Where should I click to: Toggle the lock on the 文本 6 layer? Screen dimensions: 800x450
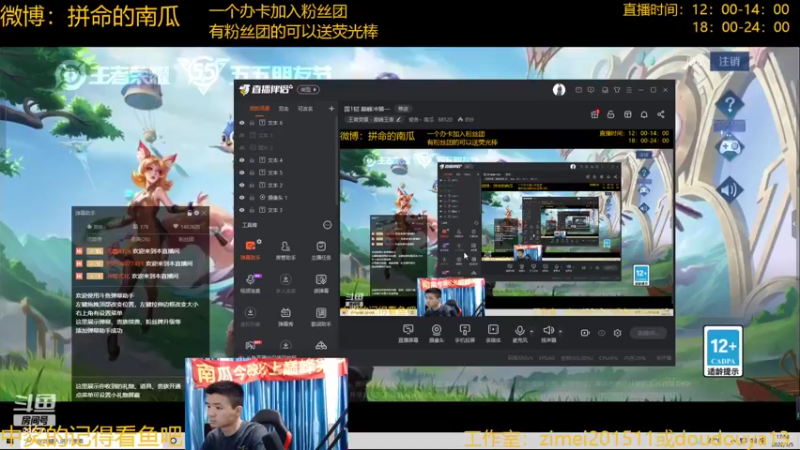[x=252, y=123]
